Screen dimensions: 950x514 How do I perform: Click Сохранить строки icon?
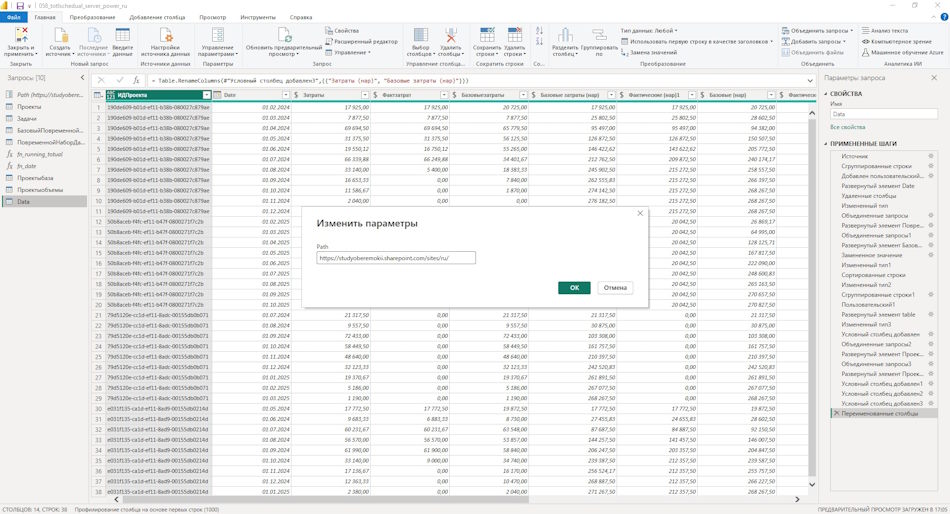pyautogui.click(x=487, y=35)
